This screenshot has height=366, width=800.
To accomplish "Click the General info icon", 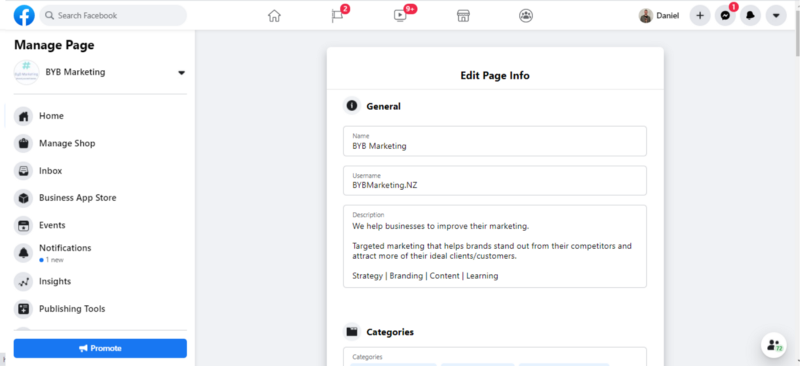I will (352, 106).
